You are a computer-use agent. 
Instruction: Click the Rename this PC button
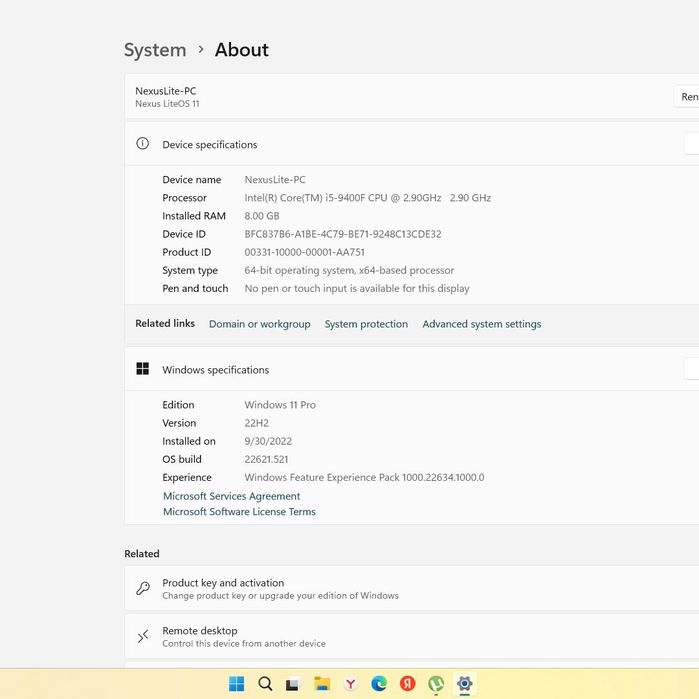pyautogui.click(x=687, y=97)
